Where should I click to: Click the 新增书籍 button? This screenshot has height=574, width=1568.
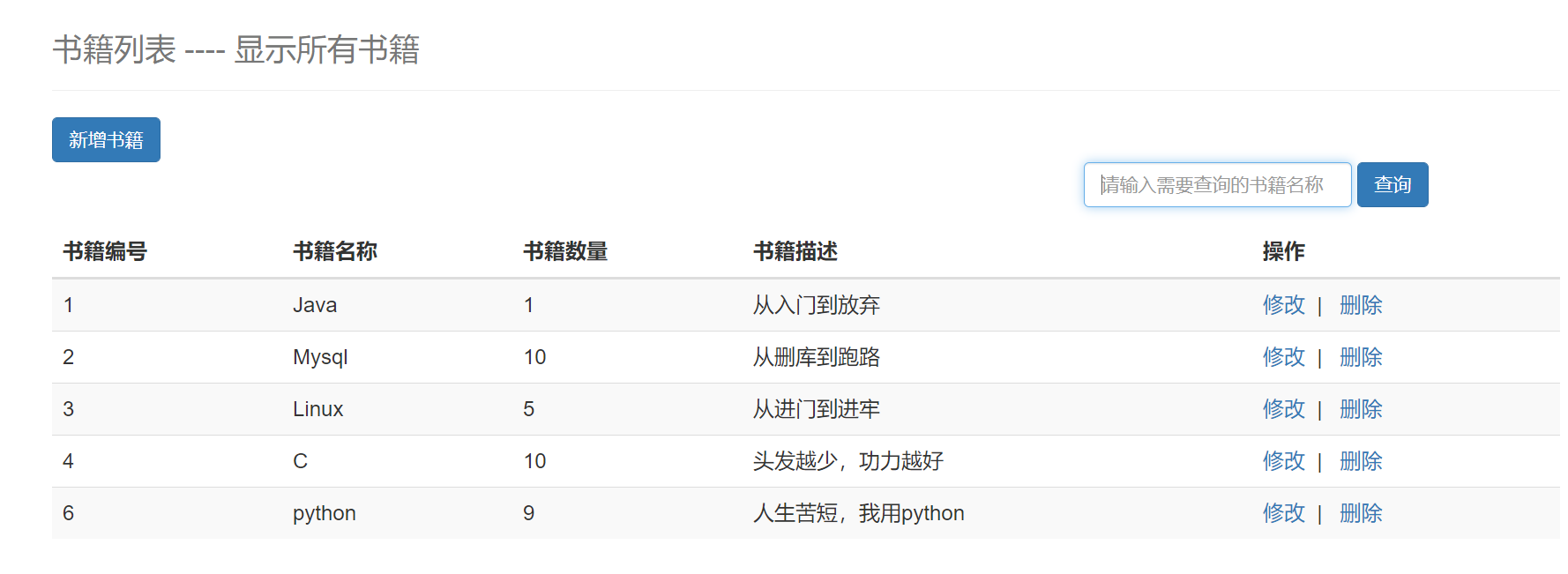tap(106, 139)
